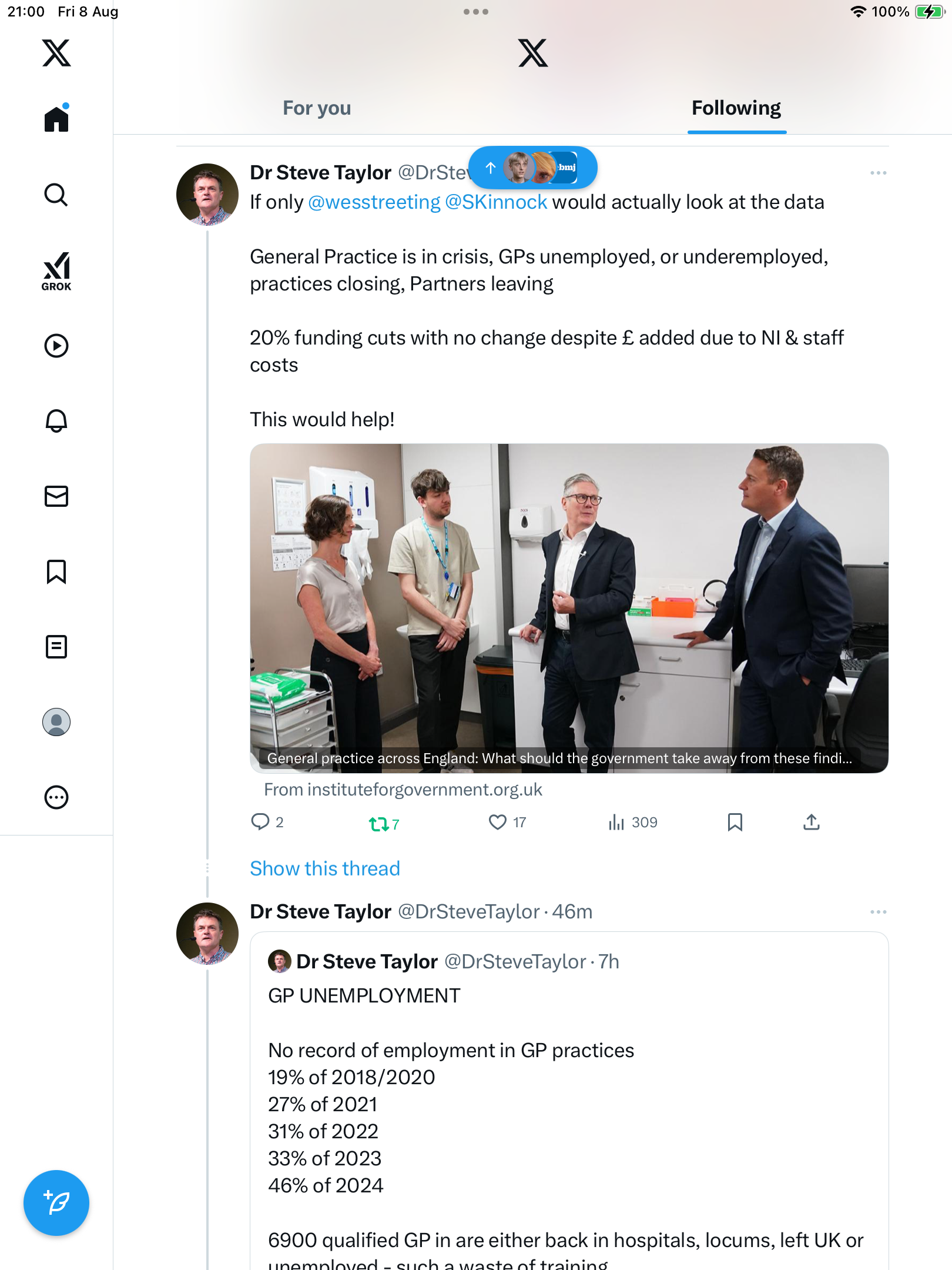Viewport: 952px width, 1270px height.
Task: Click Show this thread link
Action: point(325,868)
